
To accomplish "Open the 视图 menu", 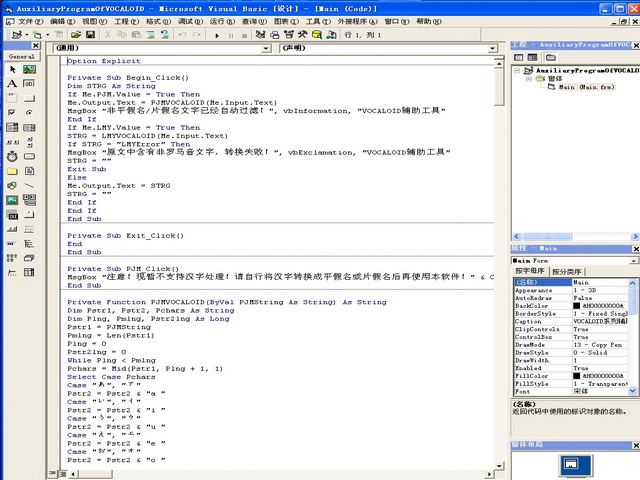I will (95, 21).
